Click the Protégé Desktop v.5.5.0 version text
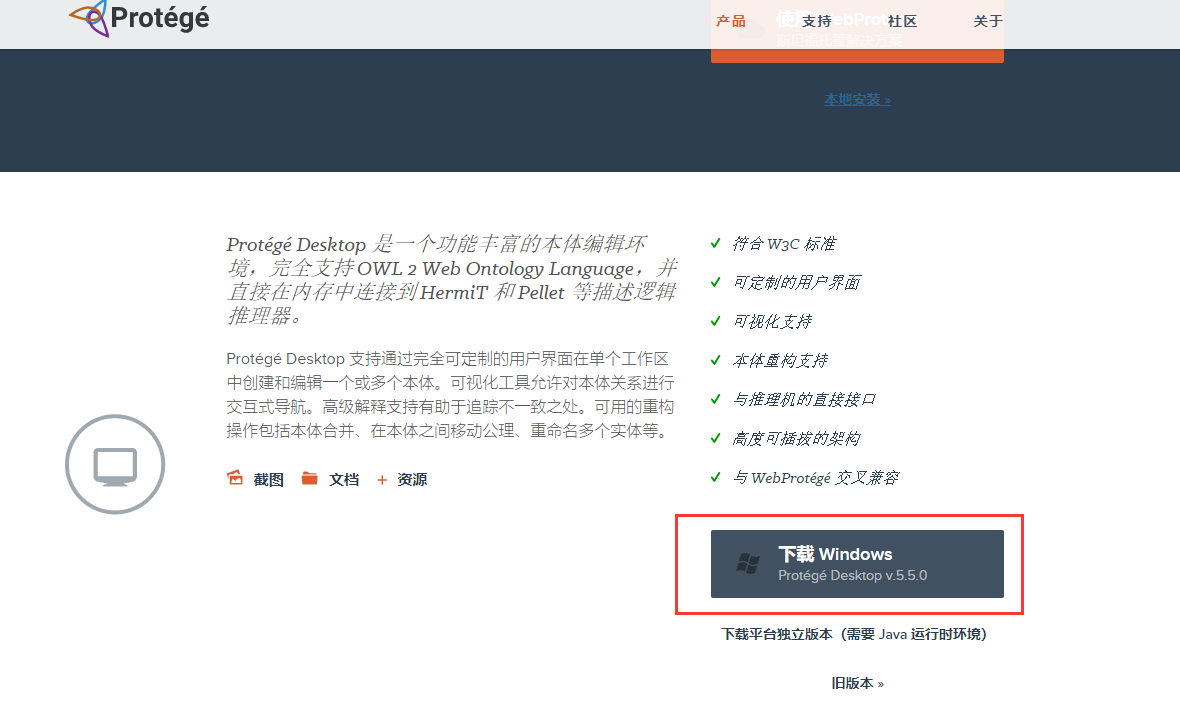This screenshot has height=718, width=1180. pos(853,576)
